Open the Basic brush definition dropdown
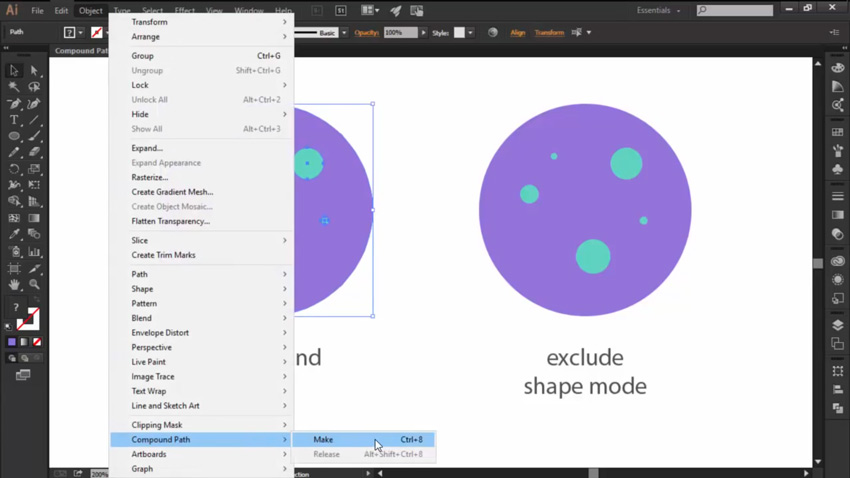The image size is (850, 478). coord(344,33)
